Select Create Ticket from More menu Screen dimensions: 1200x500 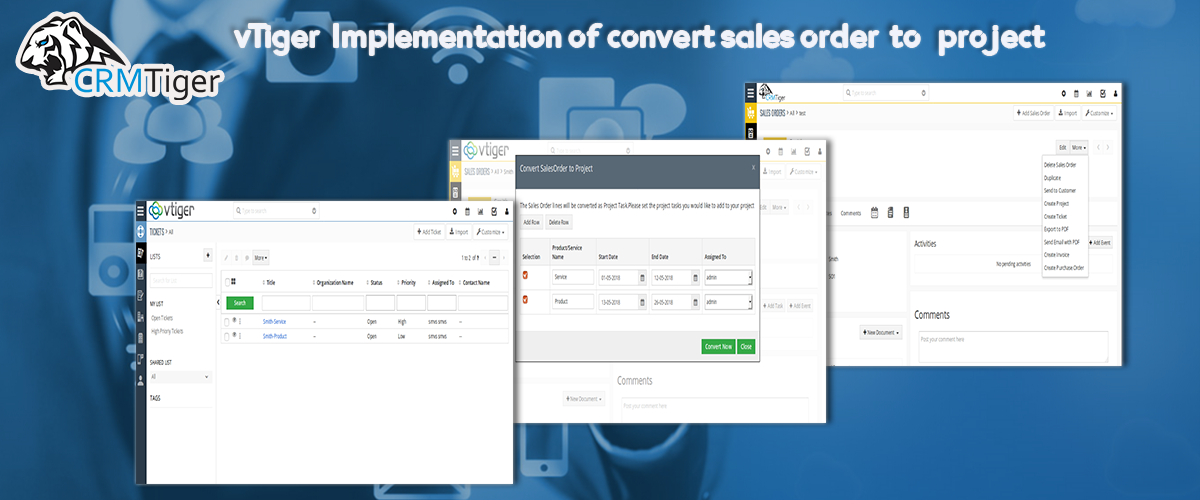coord(1055,216)
